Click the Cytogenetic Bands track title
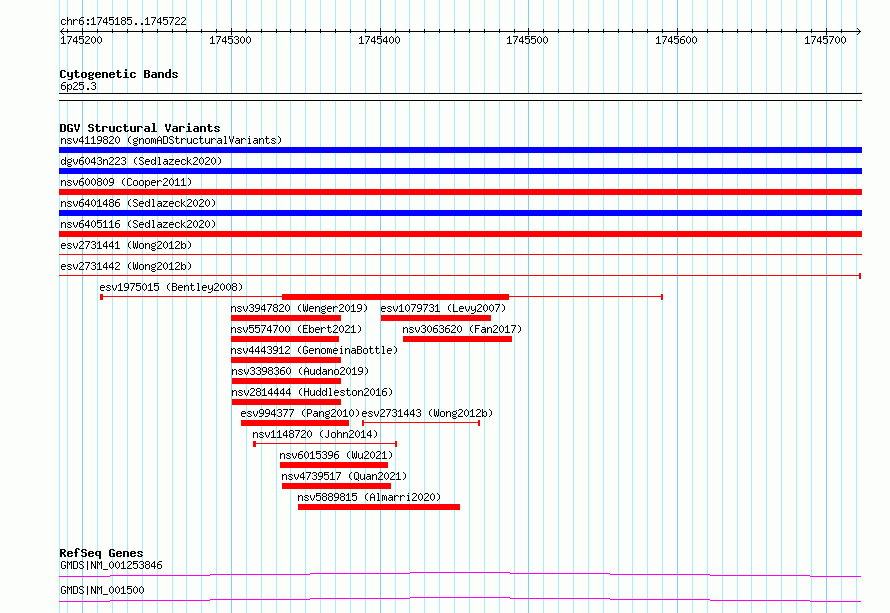Image resolution: width=890 pixels, height=613 pixels. [x=119, y=74]
